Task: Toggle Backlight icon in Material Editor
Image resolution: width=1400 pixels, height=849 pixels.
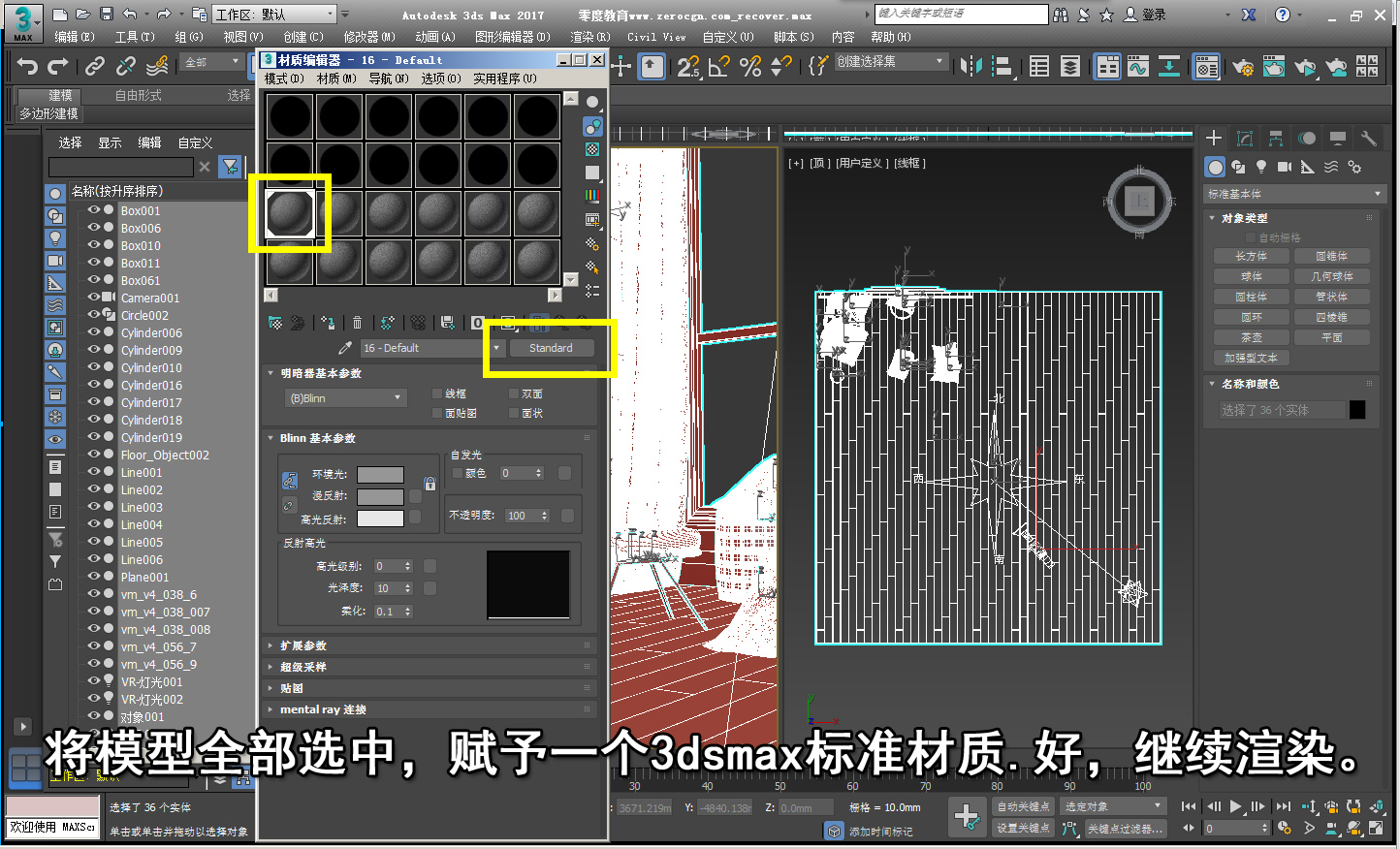Action: point(592,126)
